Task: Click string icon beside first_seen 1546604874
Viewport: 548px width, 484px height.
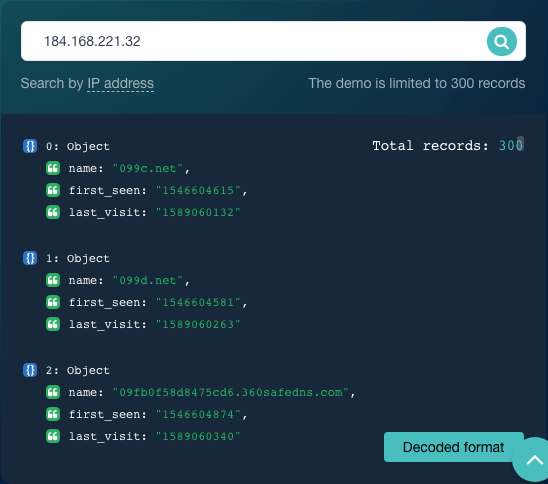Action: pyautogui.click(x=53, y=414)
